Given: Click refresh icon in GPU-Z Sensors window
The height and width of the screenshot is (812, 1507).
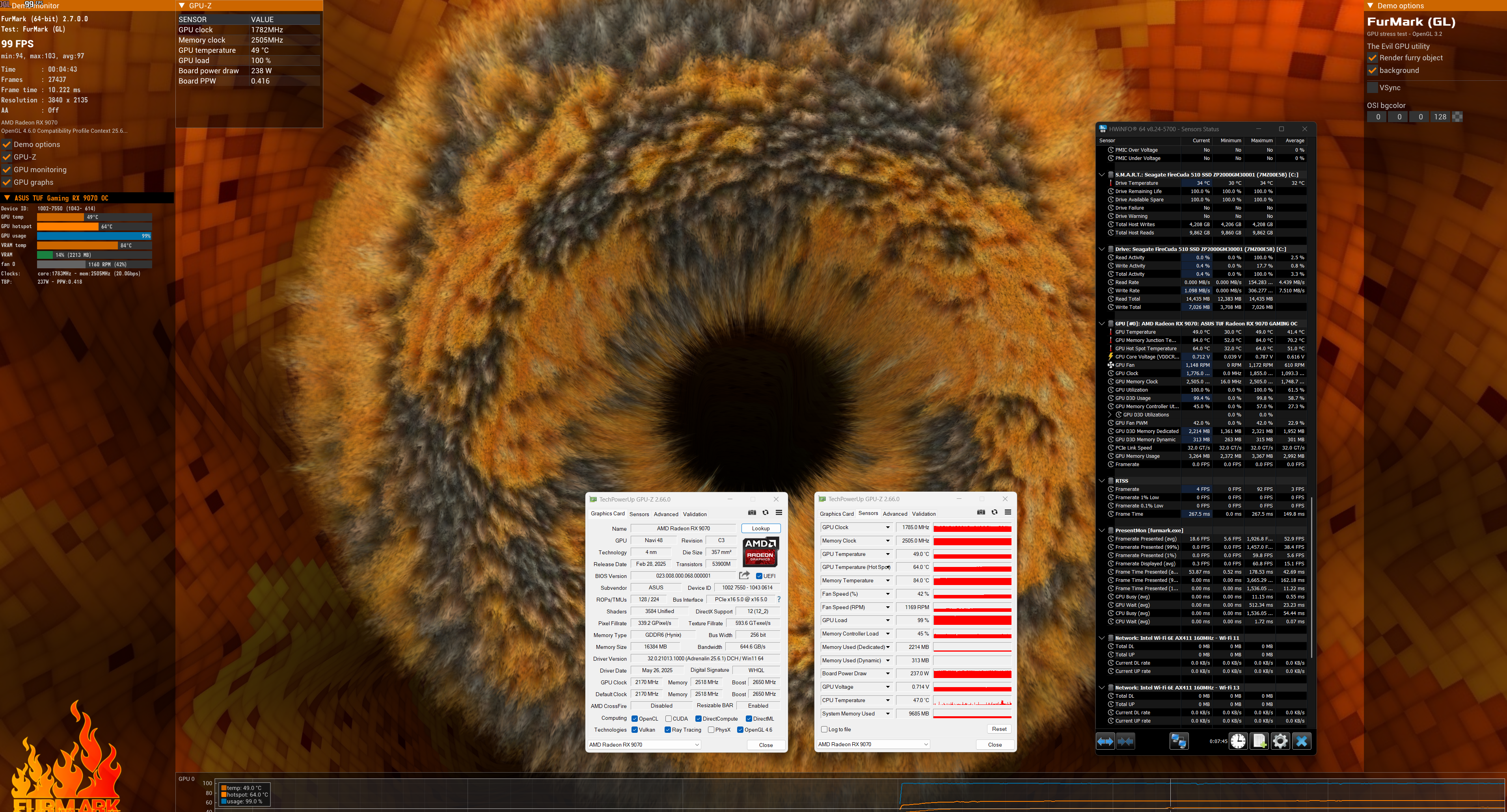Looking at the screenshot, I should pyautogui.click(x=995, y=512).
